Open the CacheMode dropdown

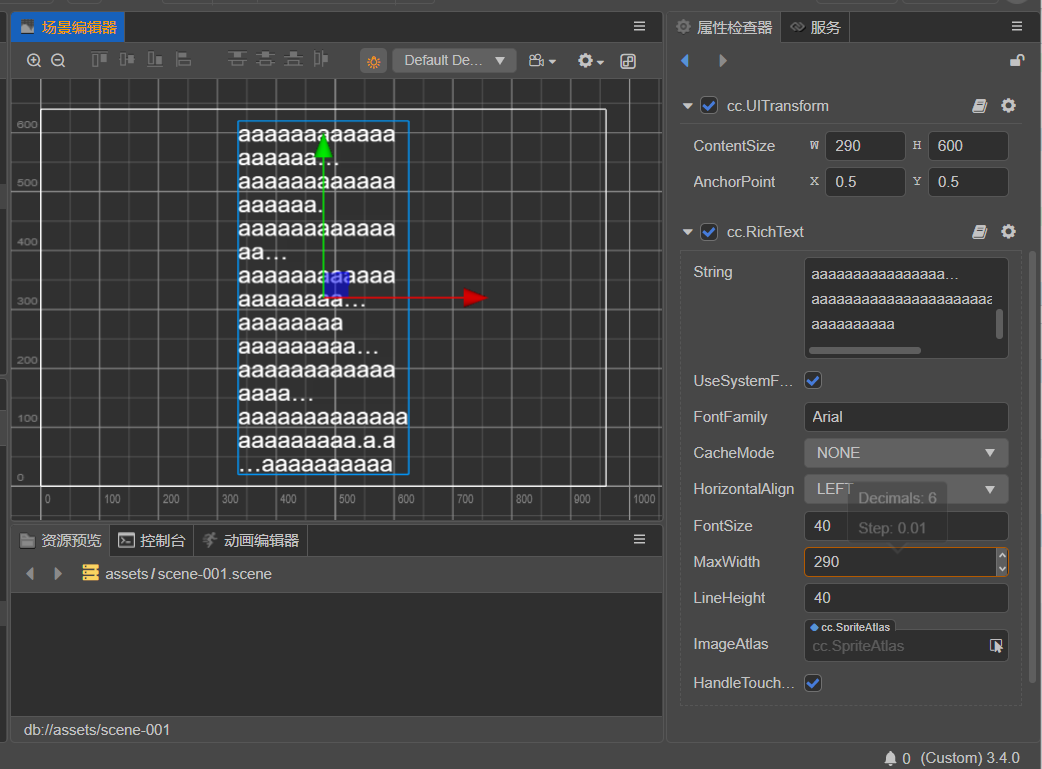[x=906, y=453]
